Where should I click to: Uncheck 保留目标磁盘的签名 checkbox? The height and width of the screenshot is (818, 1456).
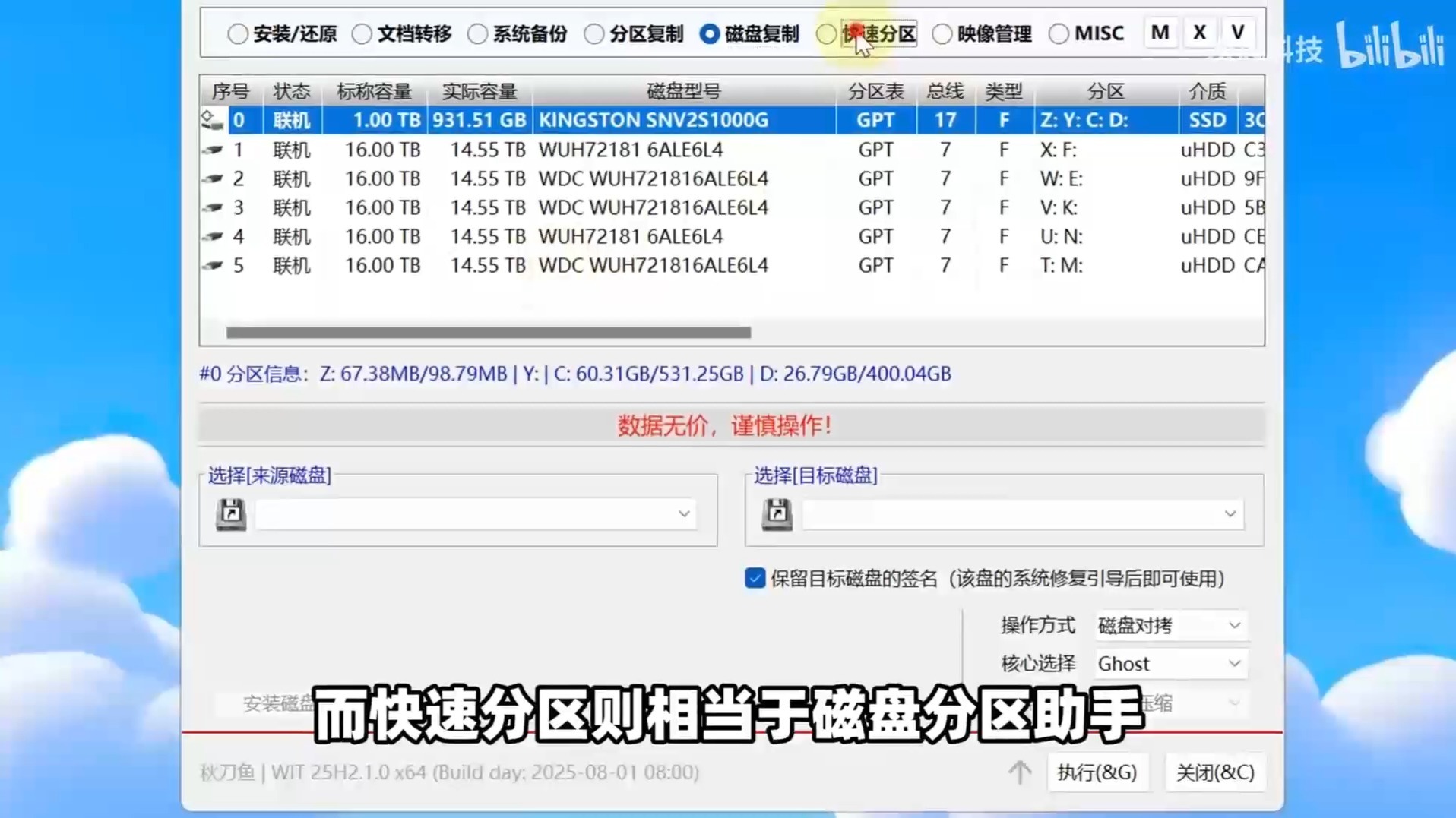click(x=754, y=578)
